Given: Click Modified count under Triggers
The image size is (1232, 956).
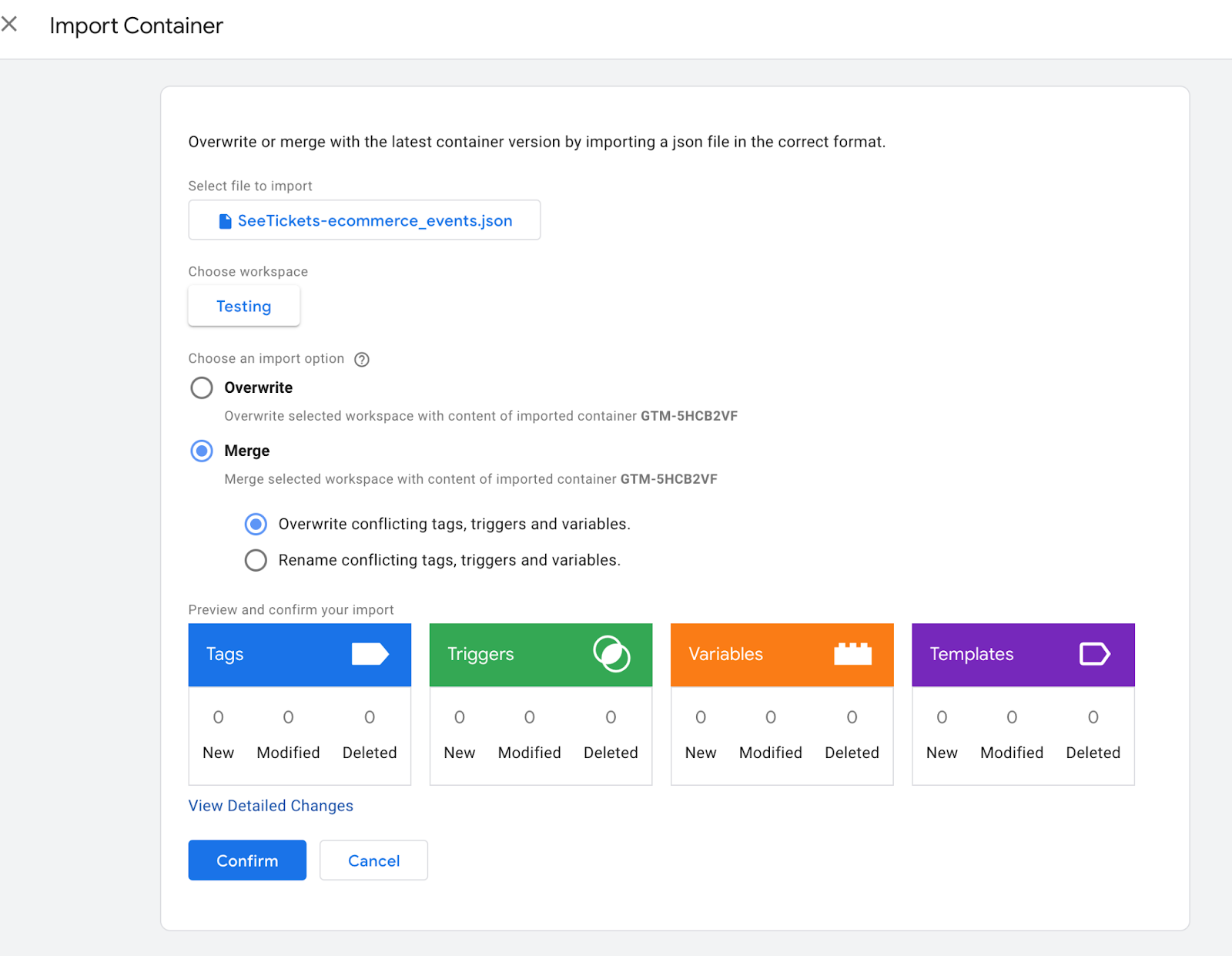Looking at the screenshot, I should point(530,718).
